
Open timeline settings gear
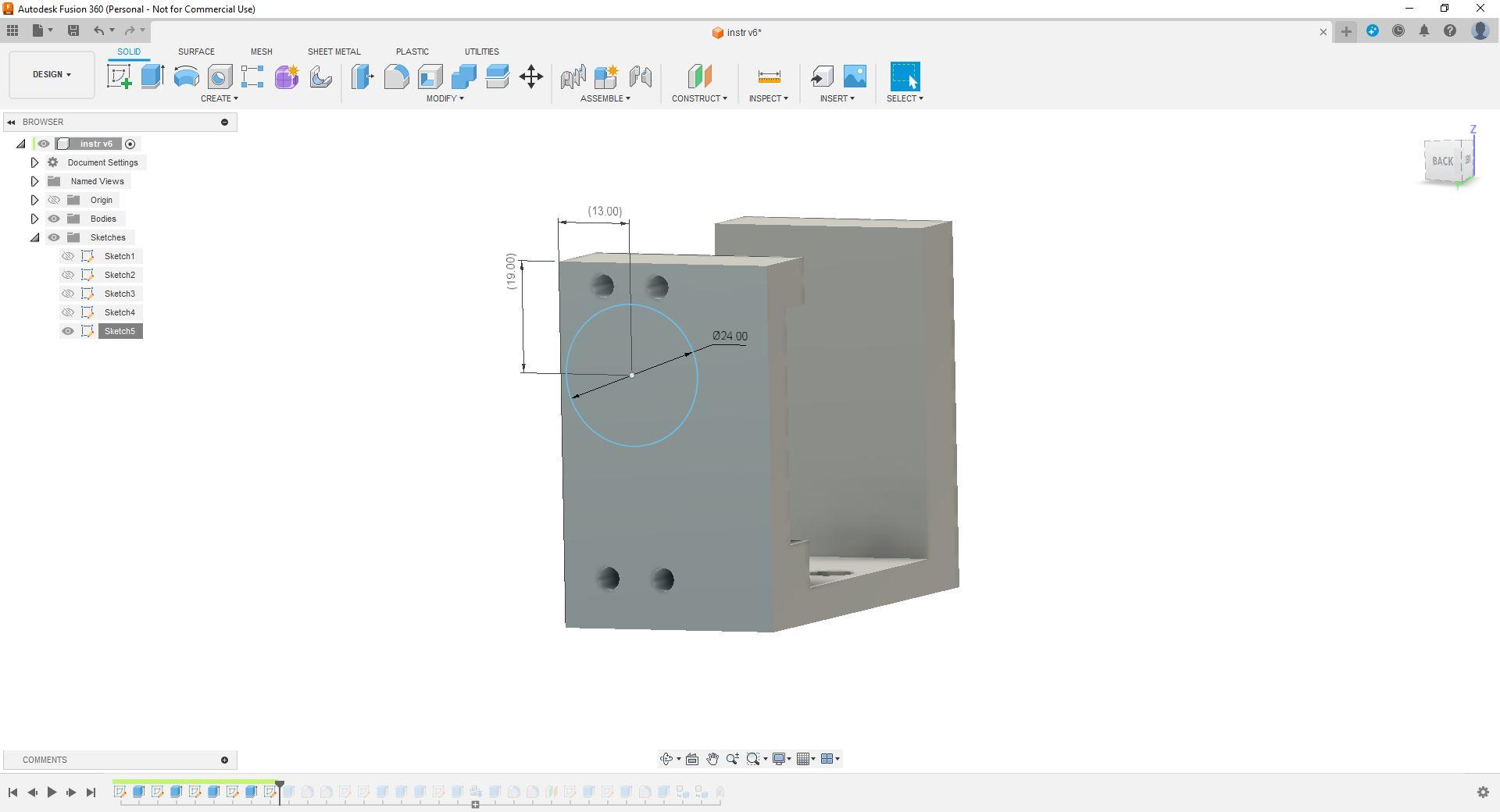(1483, 792)
